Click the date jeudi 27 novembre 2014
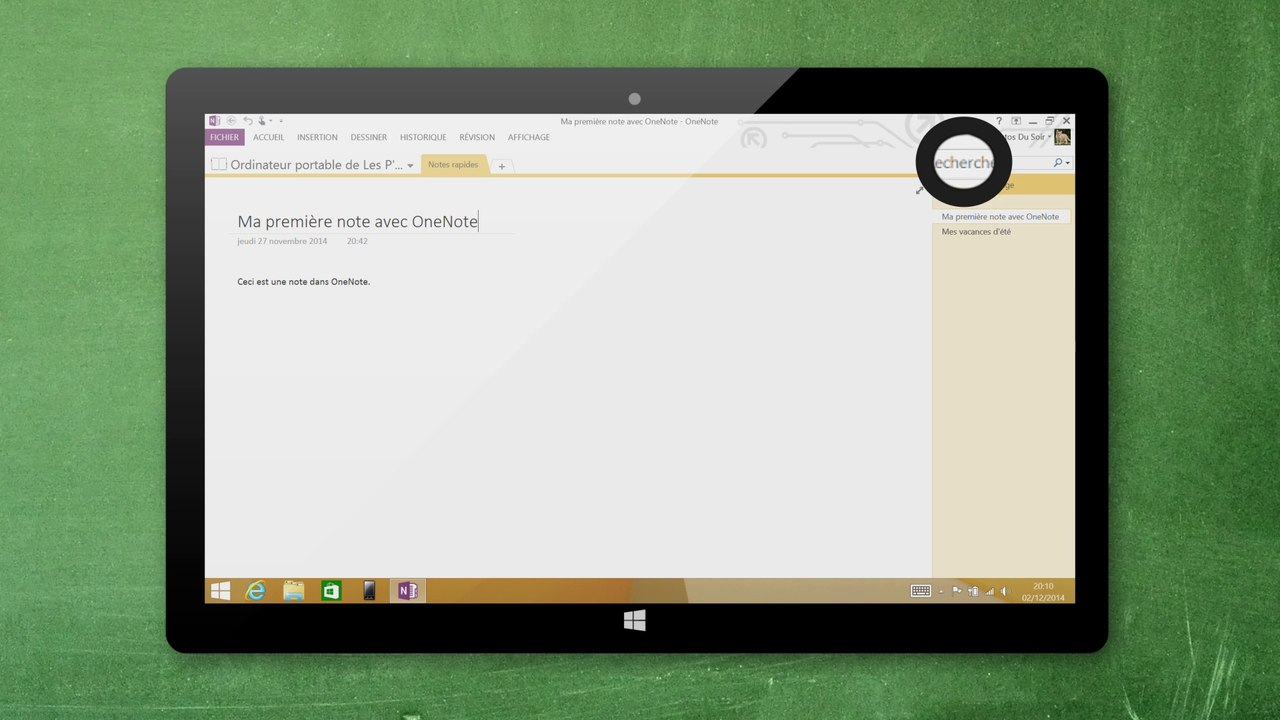1280x720 pixels. click(282, 241)
